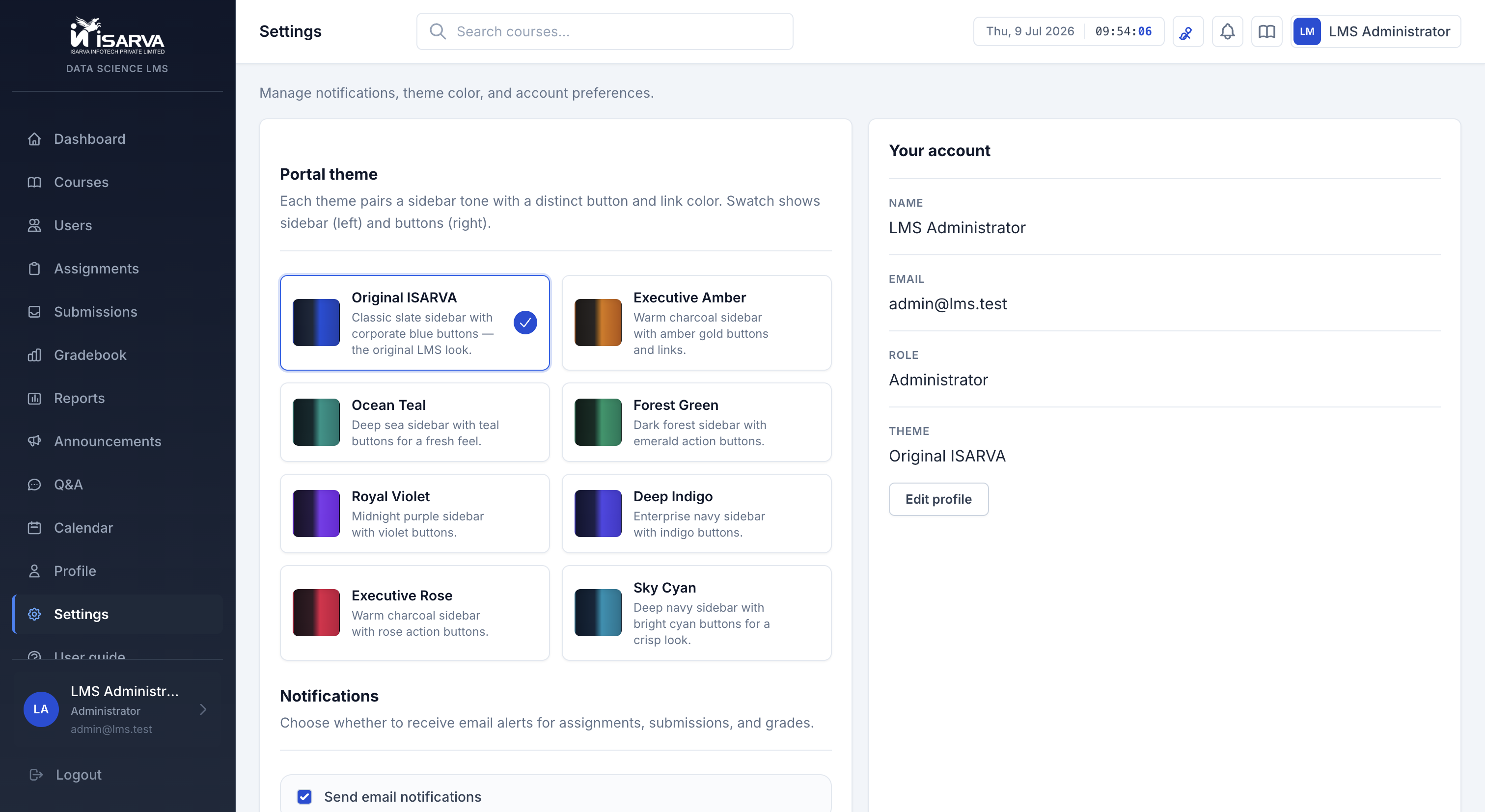Click the LA avatar in sidebar footer
This screenshot has width=1485, height=812.
(x=41, y=709)
